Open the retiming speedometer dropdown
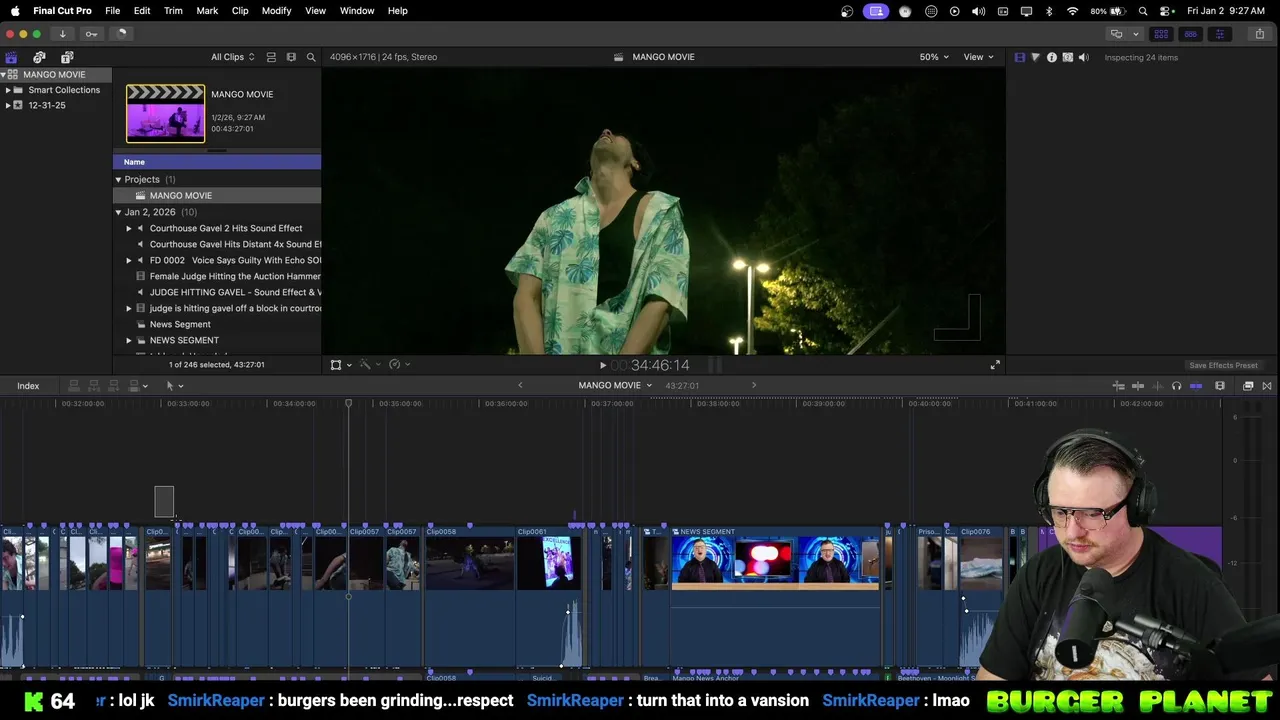The width and height of the screenshot is (1280, 720). click(x=399, y=365)
